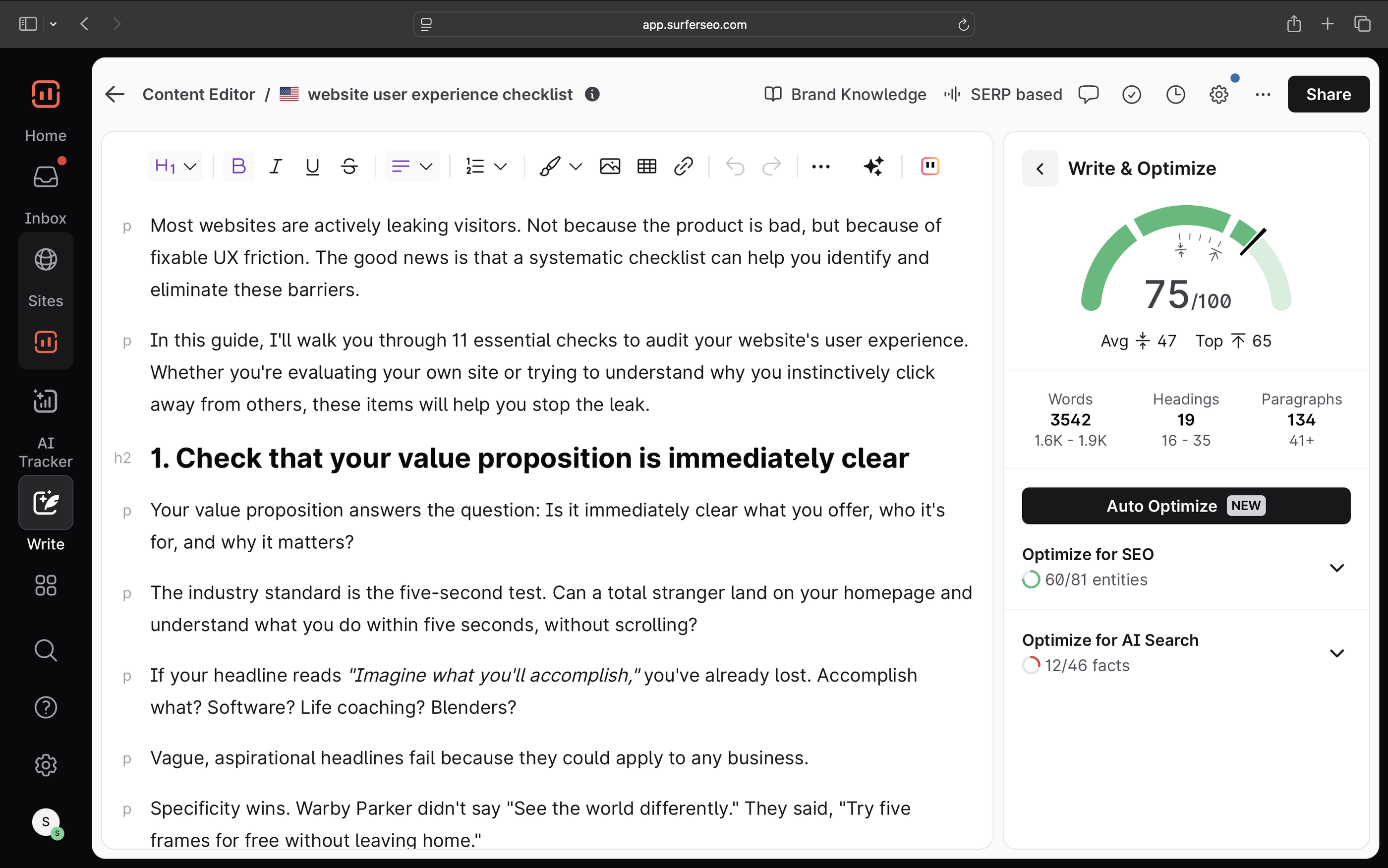1388x868 pixels.
Task: Expand Optimize for SEO section
Action: 1336,567
